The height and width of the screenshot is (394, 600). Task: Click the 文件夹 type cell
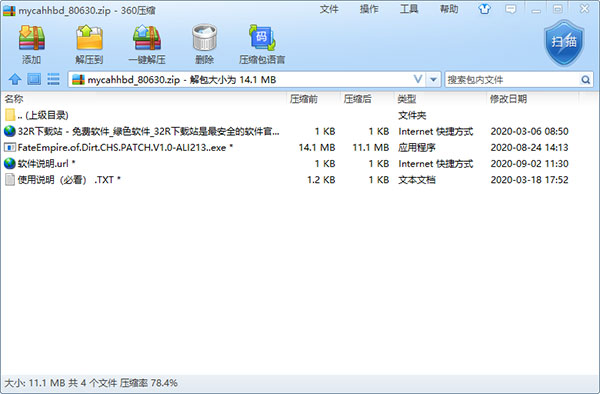click(x=412, y=115)
